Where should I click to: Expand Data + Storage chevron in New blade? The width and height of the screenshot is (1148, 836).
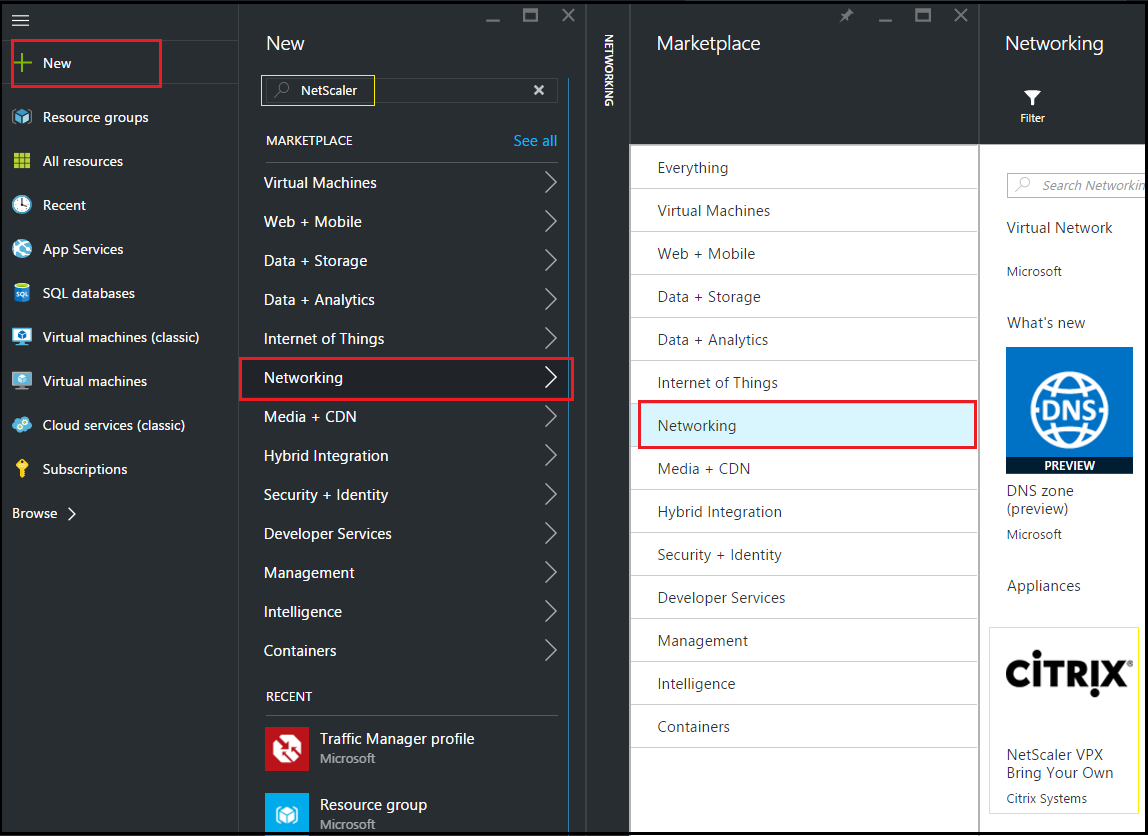(x=551, y=261)
